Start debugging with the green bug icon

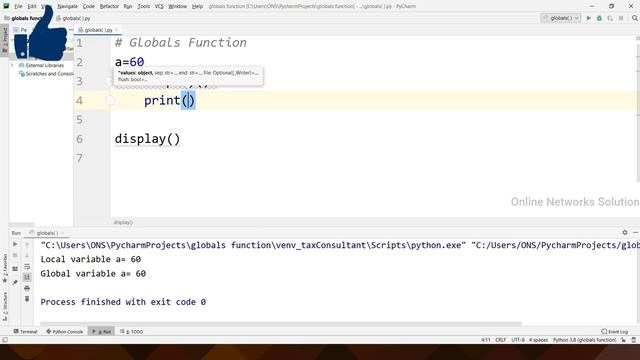[599, 18]
